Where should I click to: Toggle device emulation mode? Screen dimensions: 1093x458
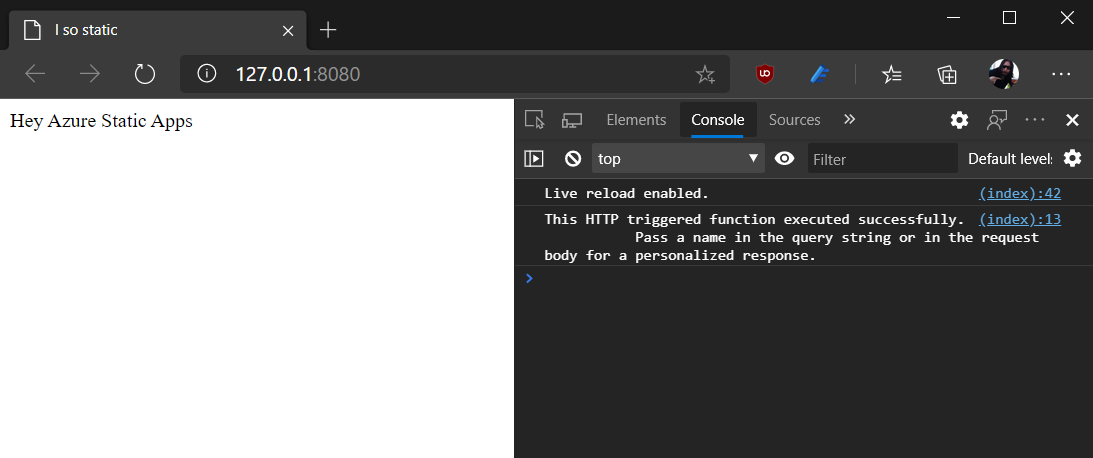pyautogui.click(x=572, y=120)
